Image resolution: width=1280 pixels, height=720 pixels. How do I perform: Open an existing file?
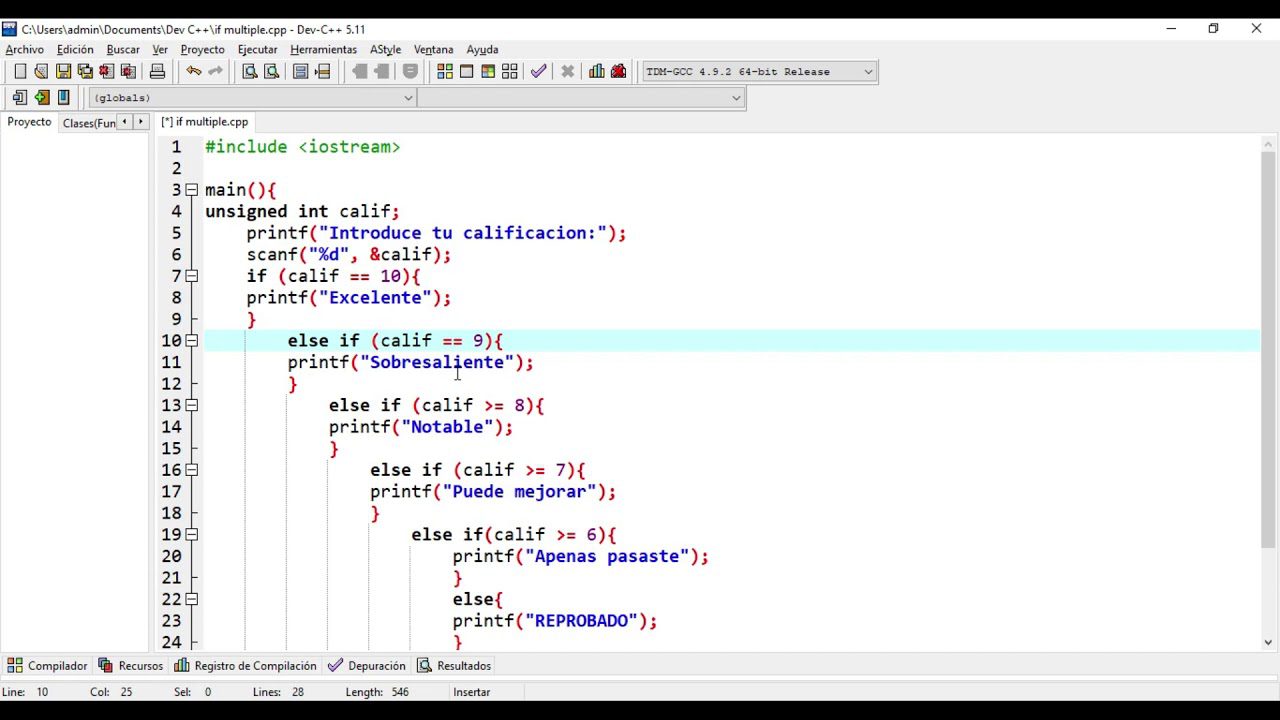[x=41, y=71]
